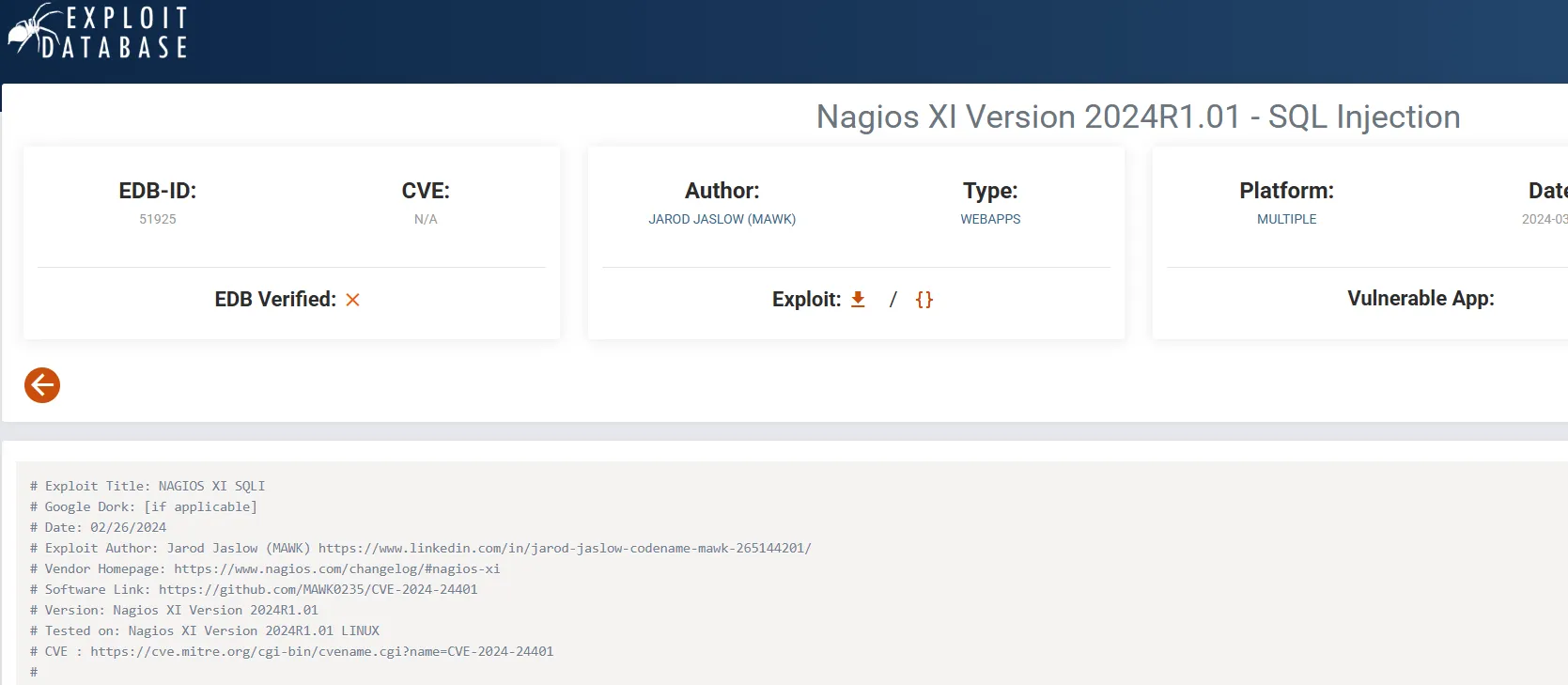Image resolution: width=1568 pixels, height=685 pixels.
Task: Click the Date 02/26/2024 comment line
Action: pyautogui.click(x=99, y=527)
